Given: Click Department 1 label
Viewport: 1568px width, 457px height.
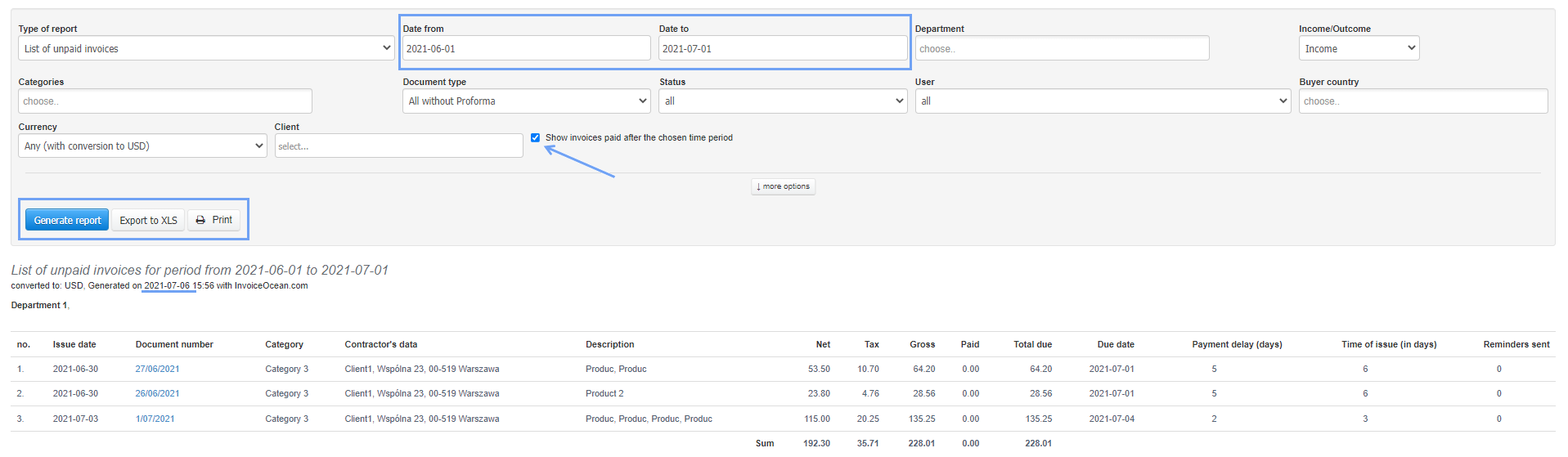Looking at the screenshot, I should (39, 305).
